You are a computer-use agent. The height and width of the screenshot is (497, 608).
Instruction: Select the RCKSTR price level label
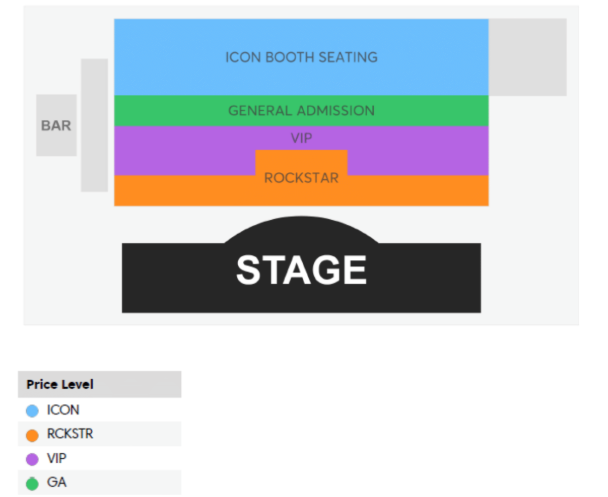point(70,434)
